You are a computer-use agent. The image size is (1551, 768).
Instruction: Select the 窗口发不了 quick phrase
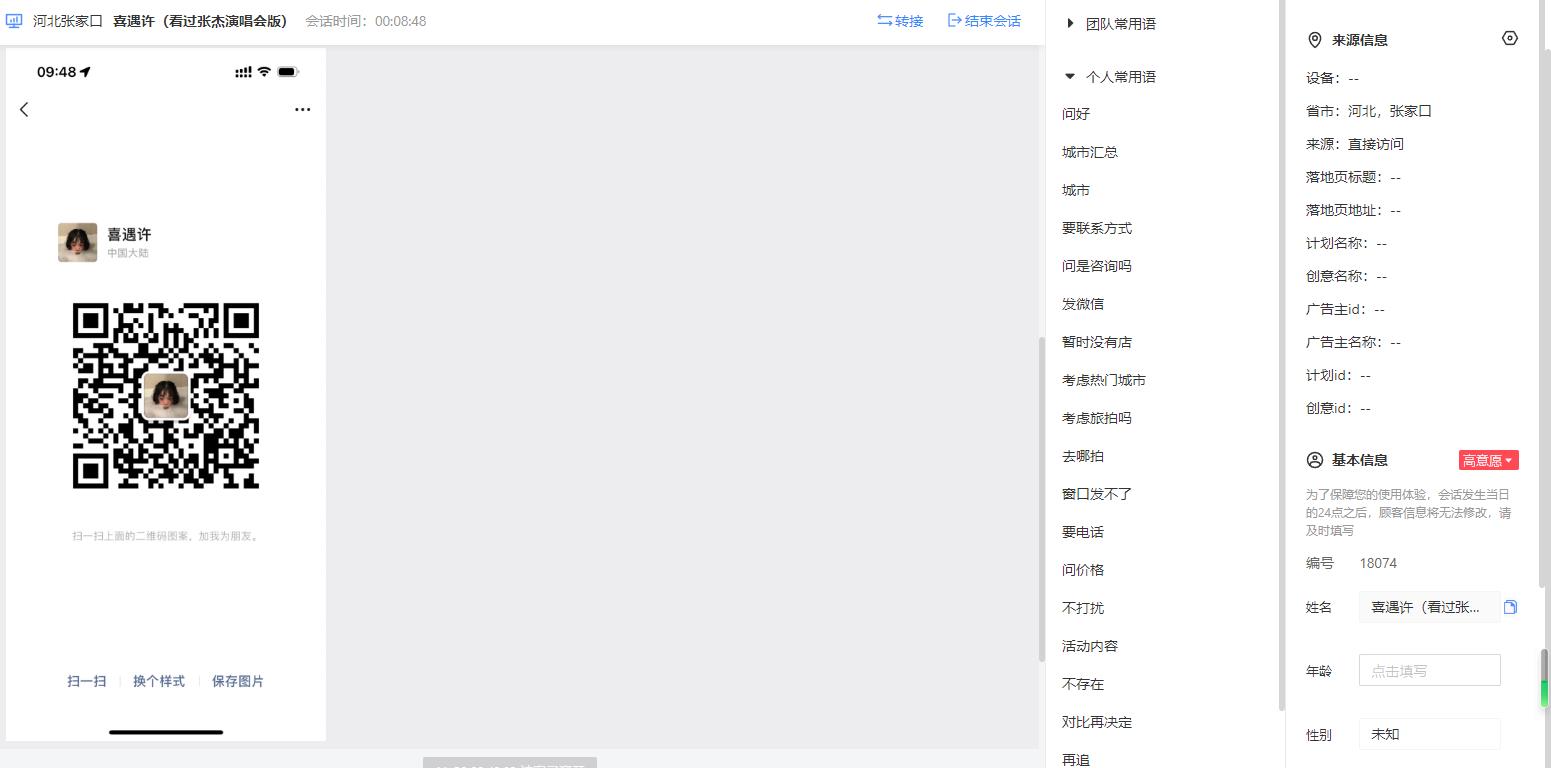click(1097, 494)
